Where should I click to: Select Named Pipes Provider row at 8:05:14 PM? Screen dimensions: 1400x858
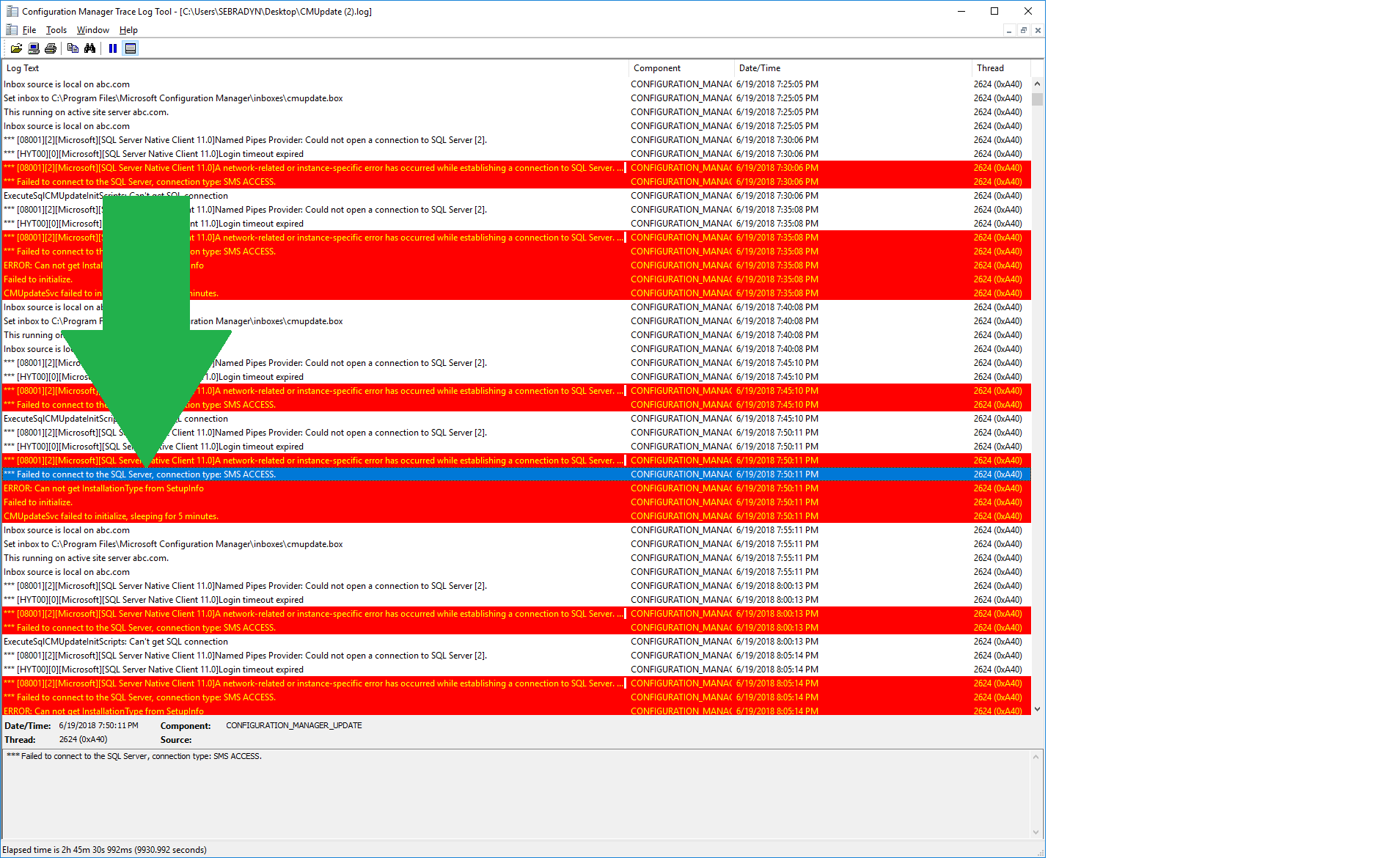click(516, 656)
